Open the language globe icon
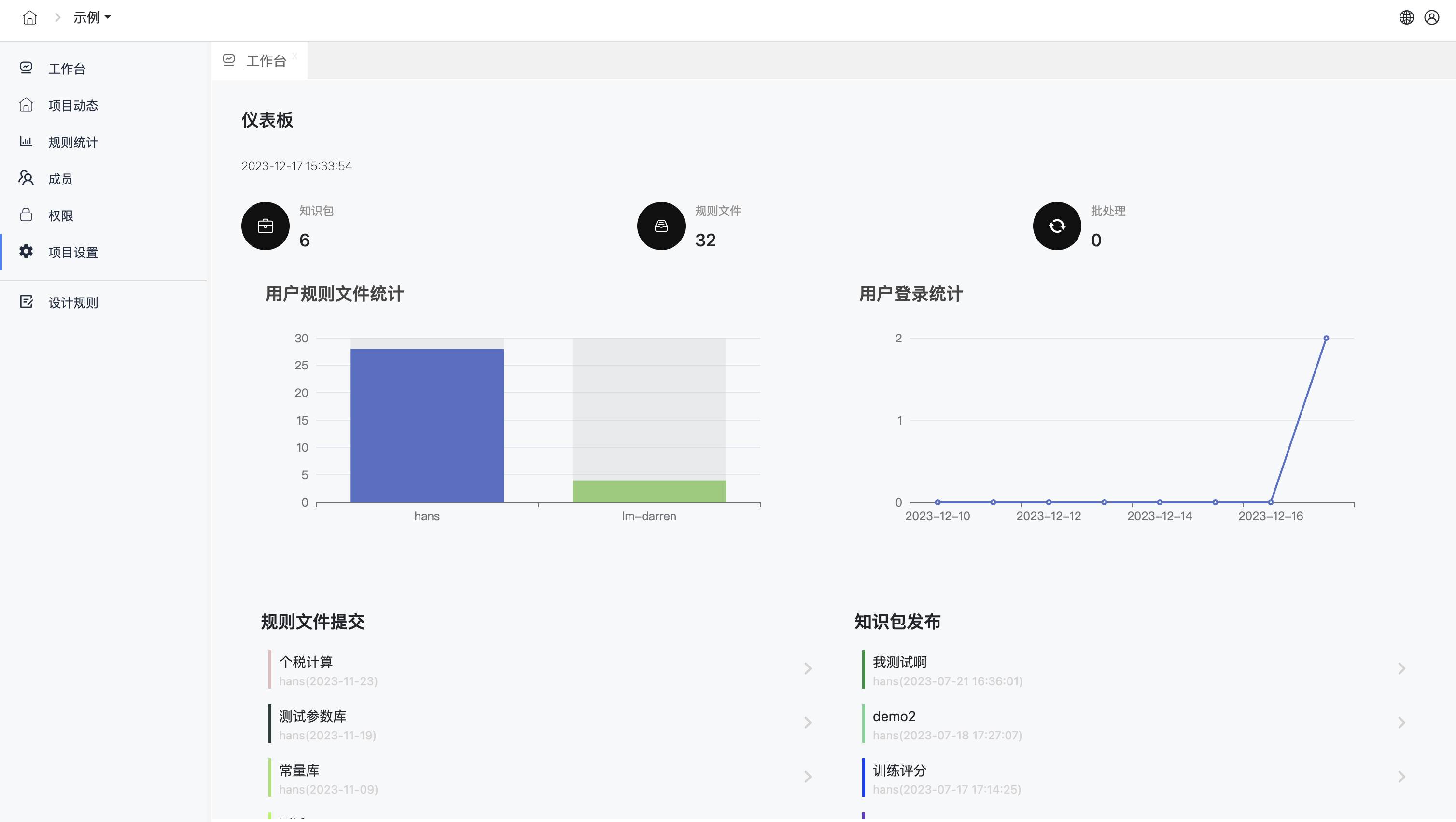1456x822 pixels. click(x=1406, y=17)
